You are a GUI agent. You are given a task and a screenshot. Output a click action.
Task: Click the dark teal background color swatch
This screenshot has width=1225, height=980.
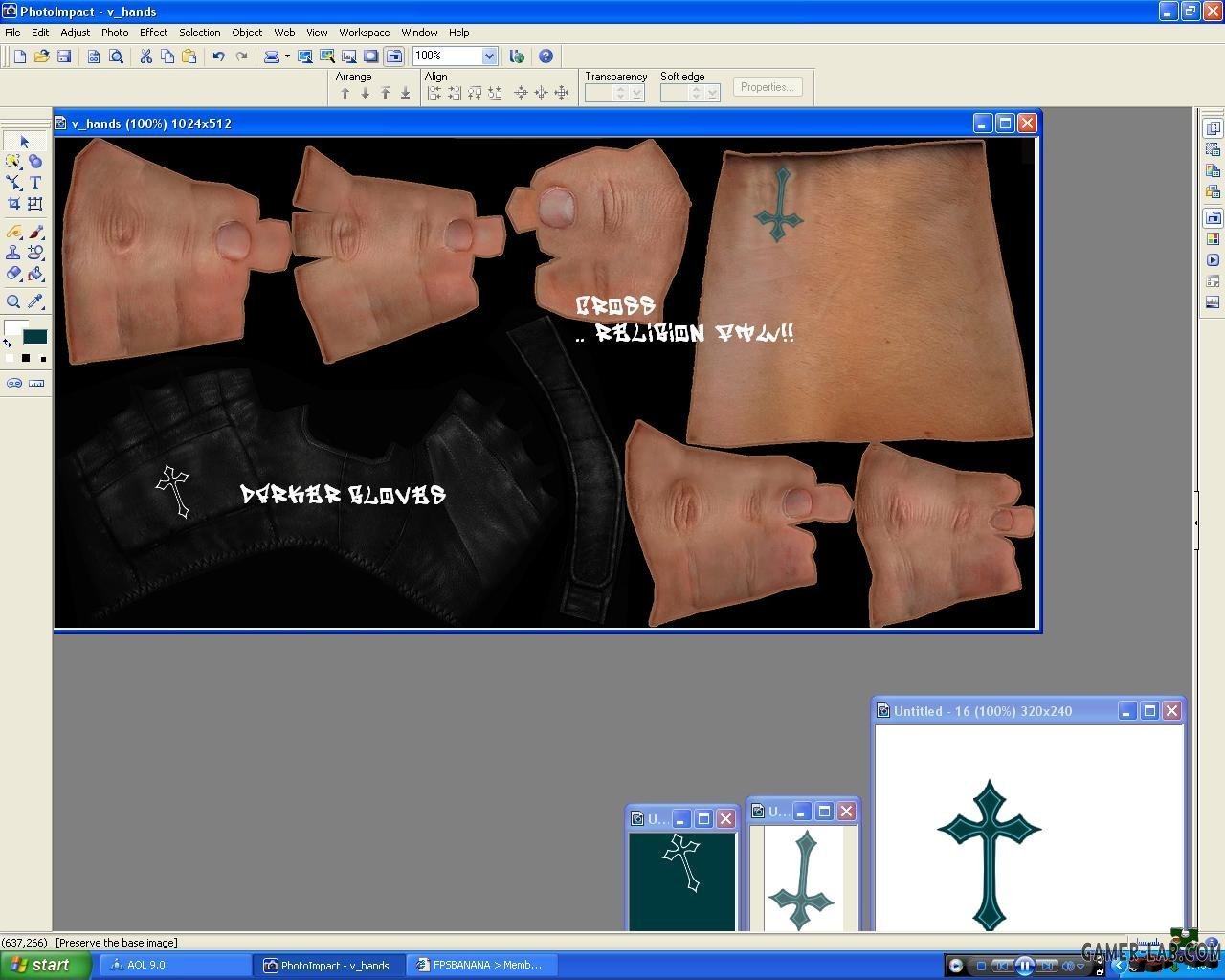point(35,337)
